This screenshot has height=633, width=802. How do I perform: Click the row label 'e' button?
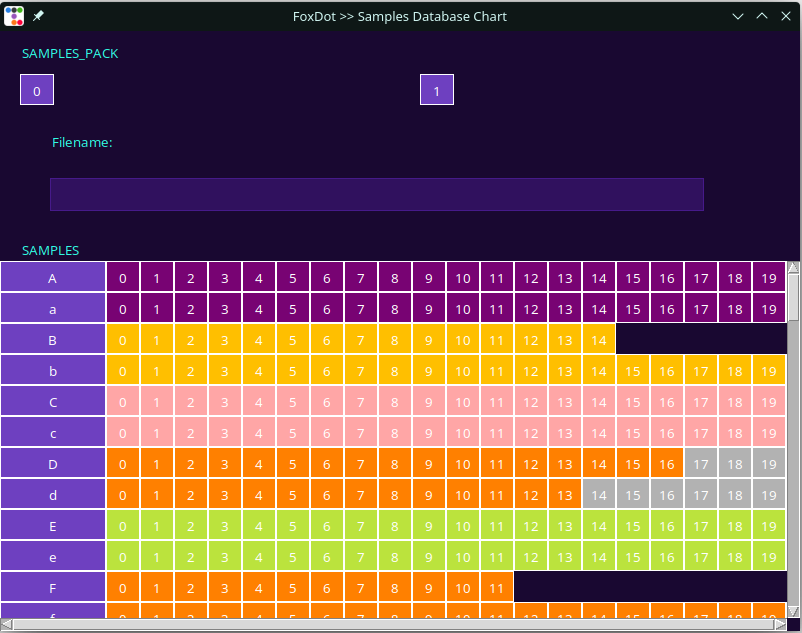point(53,557)
